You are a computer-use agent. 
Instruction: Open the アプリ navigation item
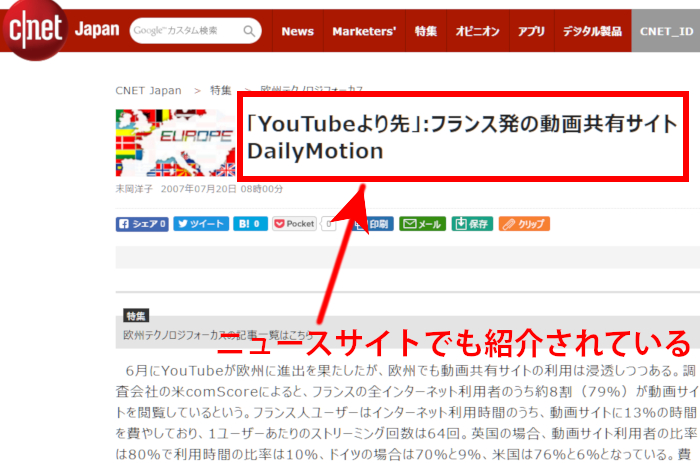pos(531,31)
